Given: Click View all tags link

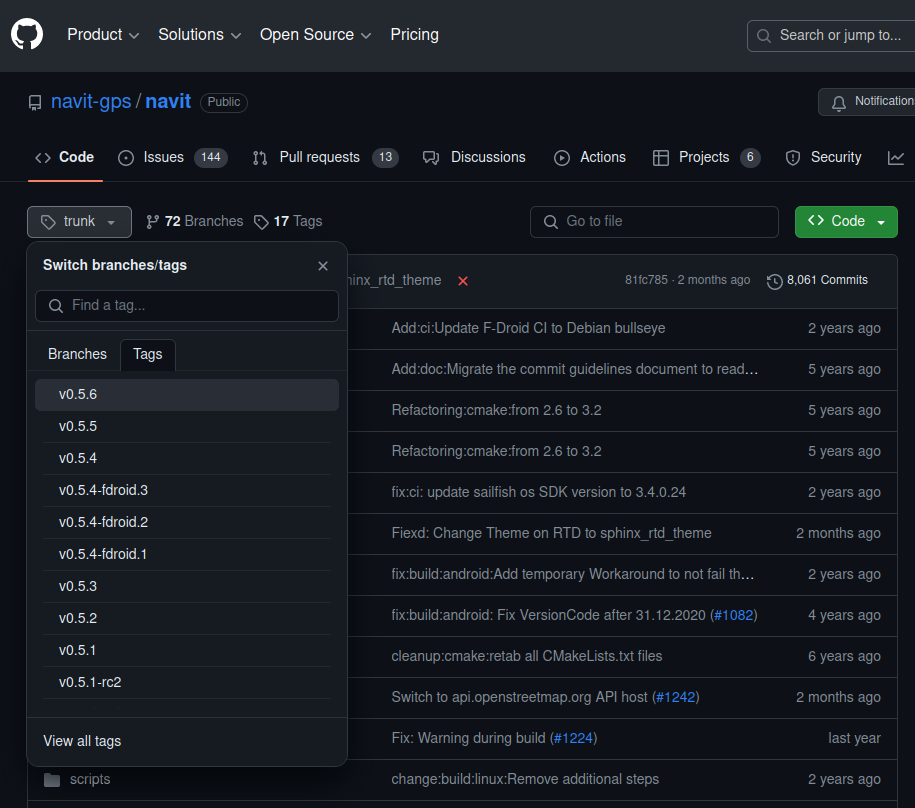Looking at the screenshot, I should 82,741.
